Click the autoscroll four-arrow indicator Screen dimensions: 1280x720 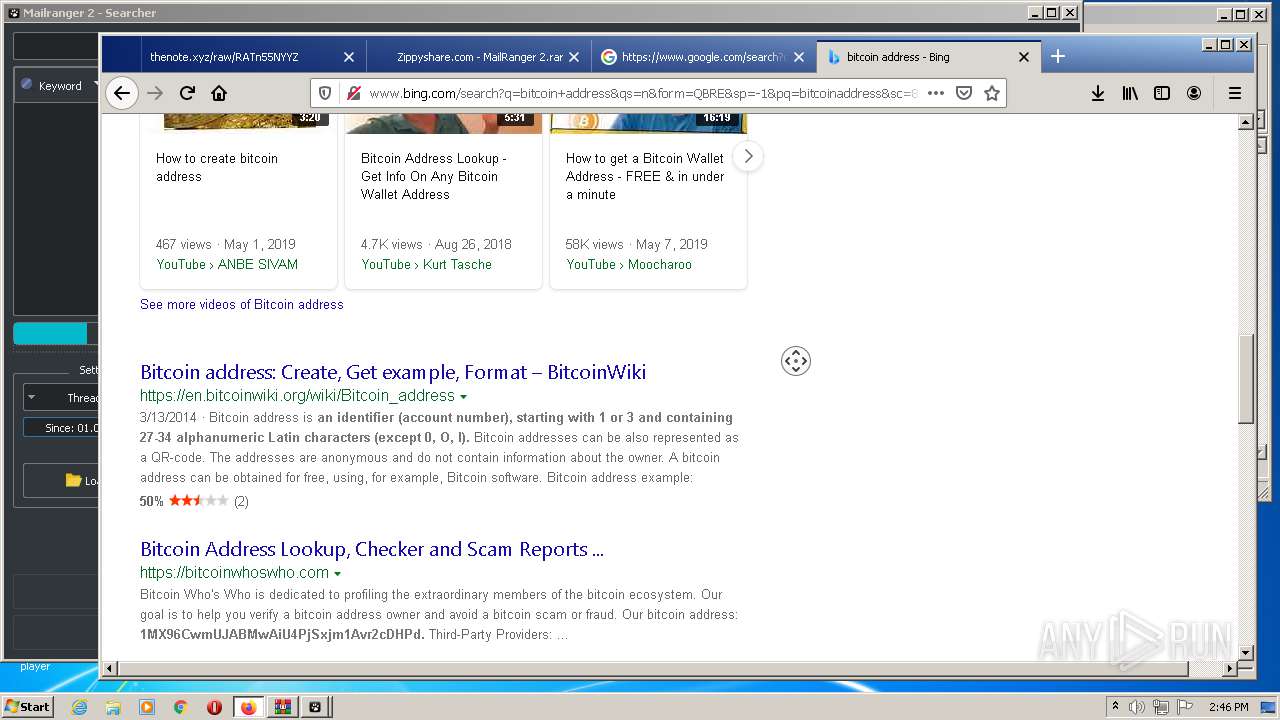(x=796, y=361)
